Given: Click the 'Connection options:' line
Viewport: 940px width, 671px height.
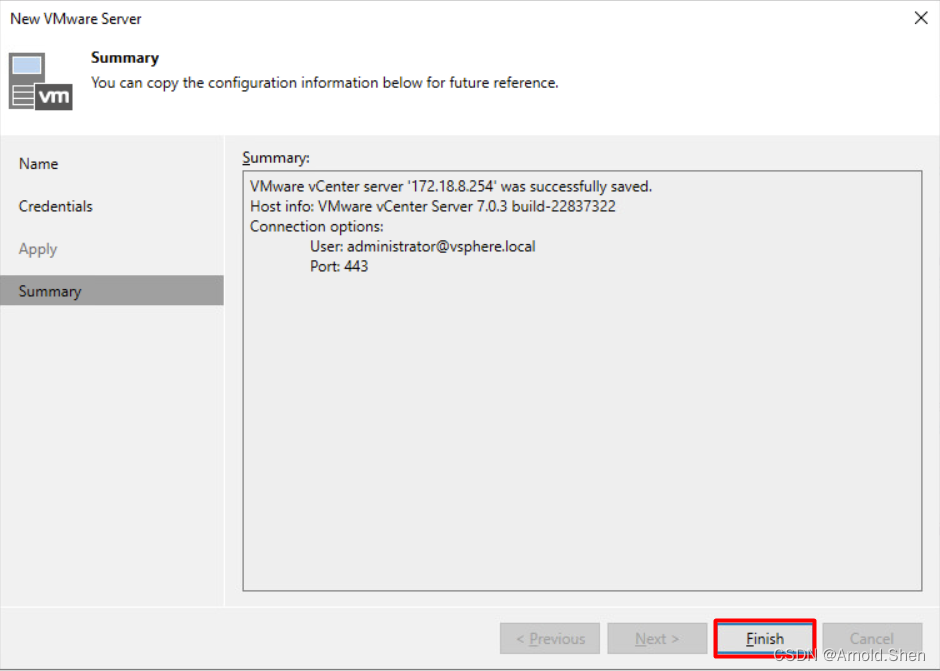Looking at the screenshot, I should pos(317,227).
